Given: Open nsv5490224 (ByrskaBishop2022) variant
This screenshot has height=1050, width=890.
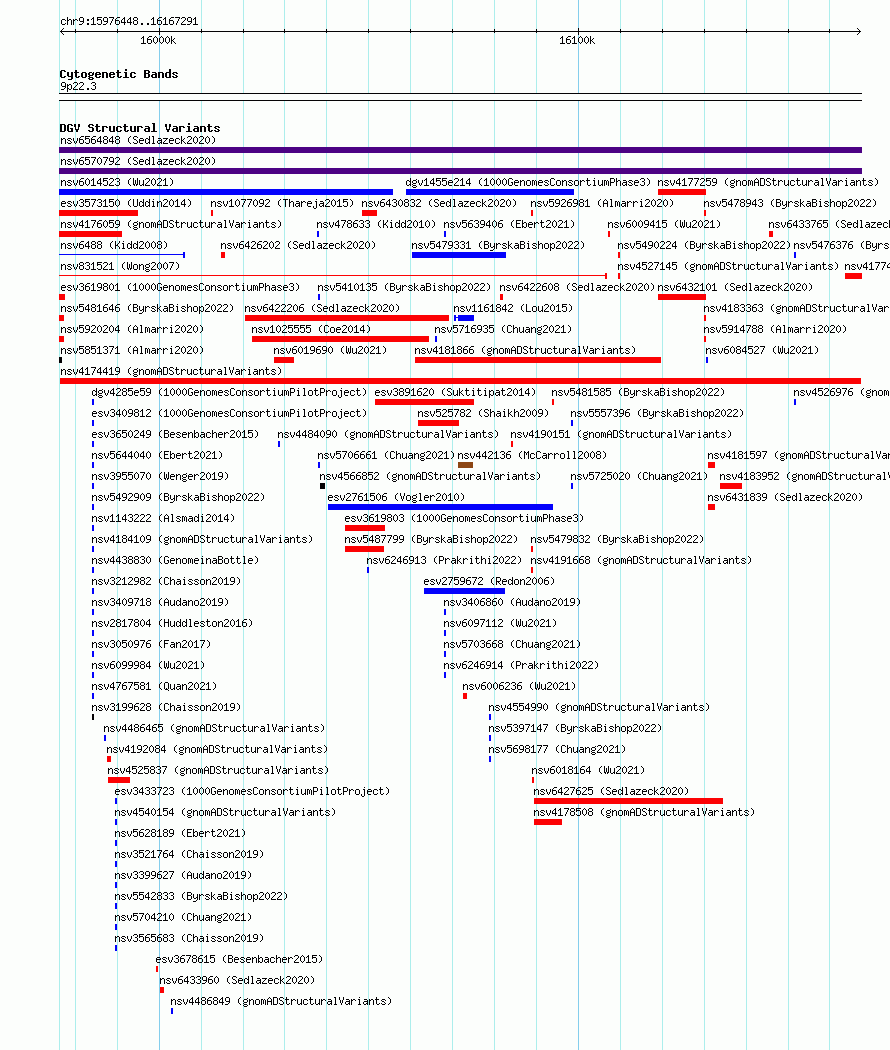Looking at the screenshot, I should [619, 255].
